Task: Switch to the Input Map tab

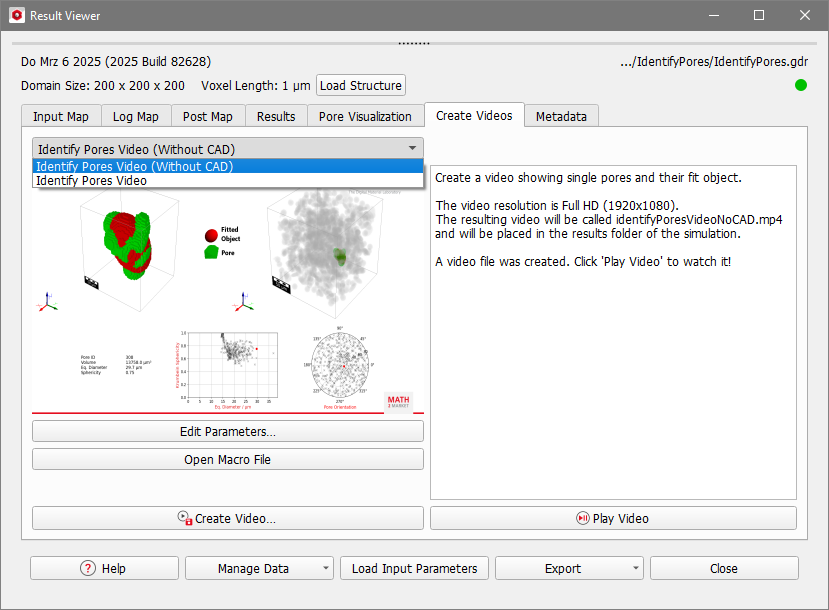Action: 61,116
